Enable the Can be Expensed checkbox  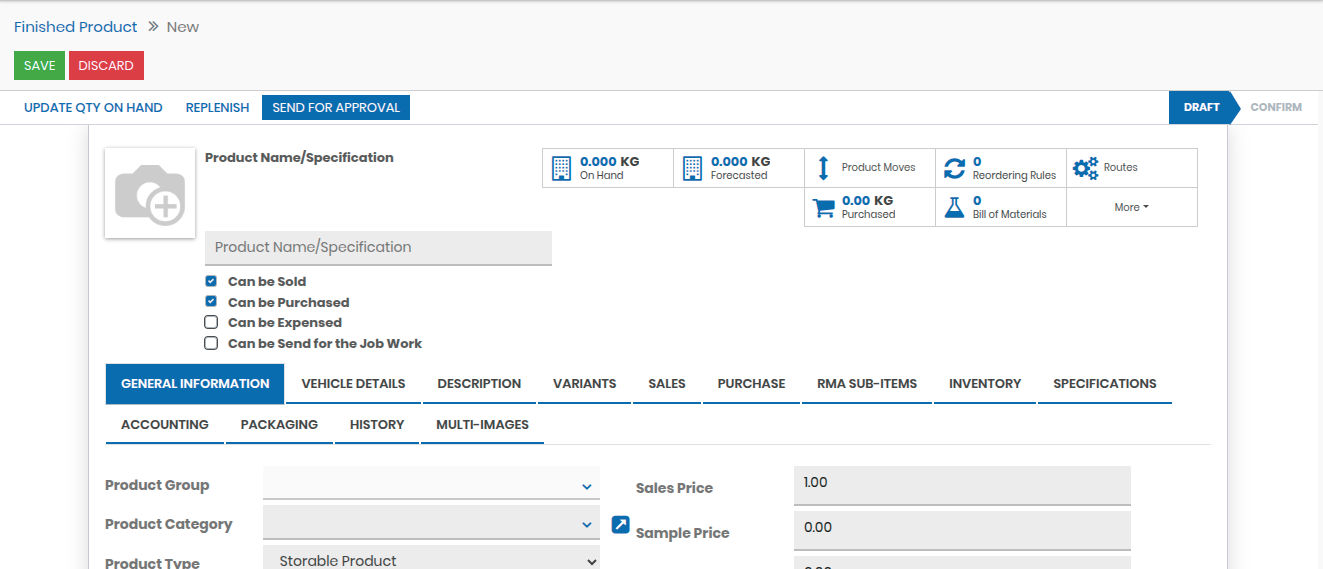211,323
